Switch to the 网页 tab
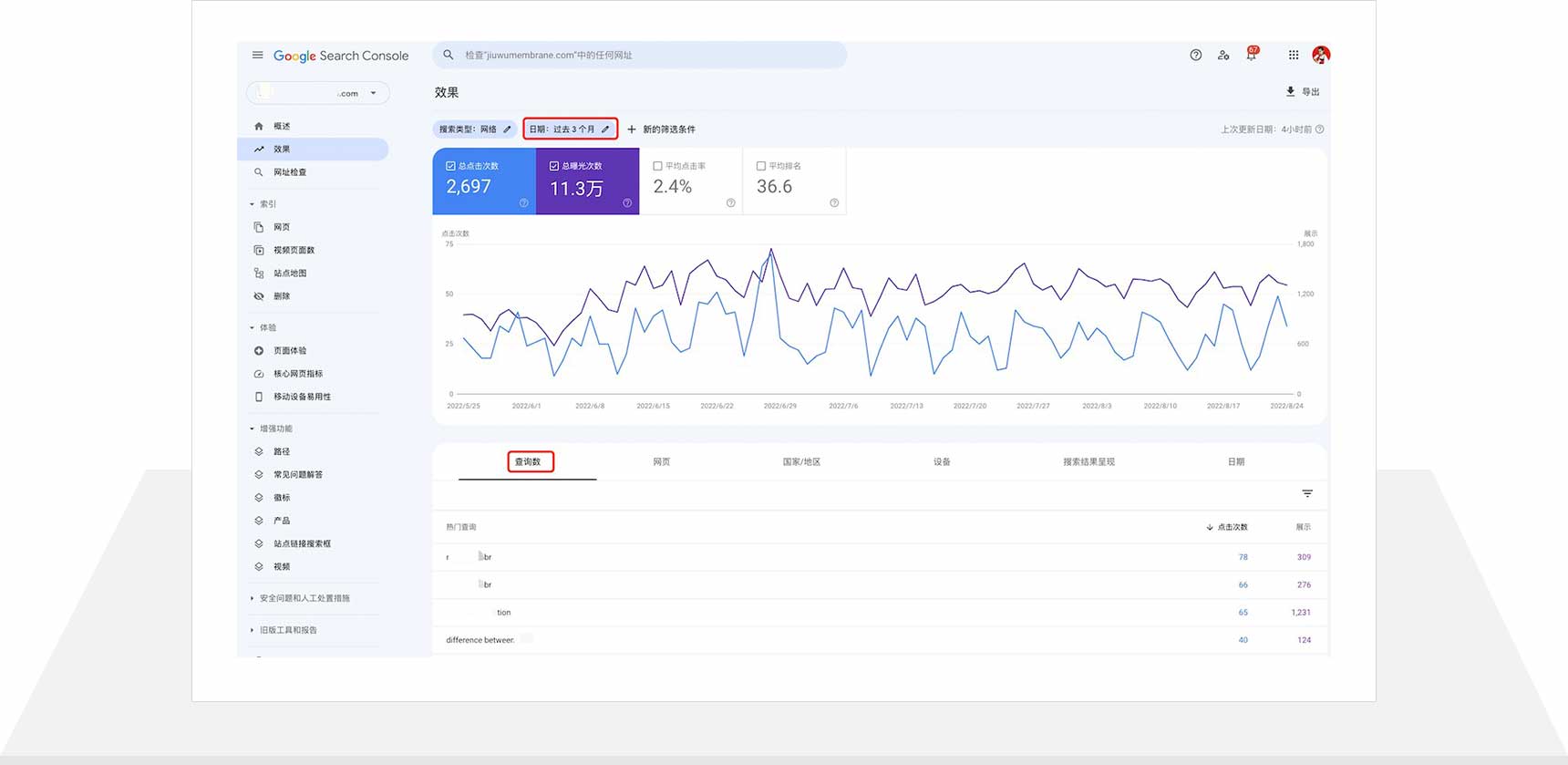 [x=662, y=462]
